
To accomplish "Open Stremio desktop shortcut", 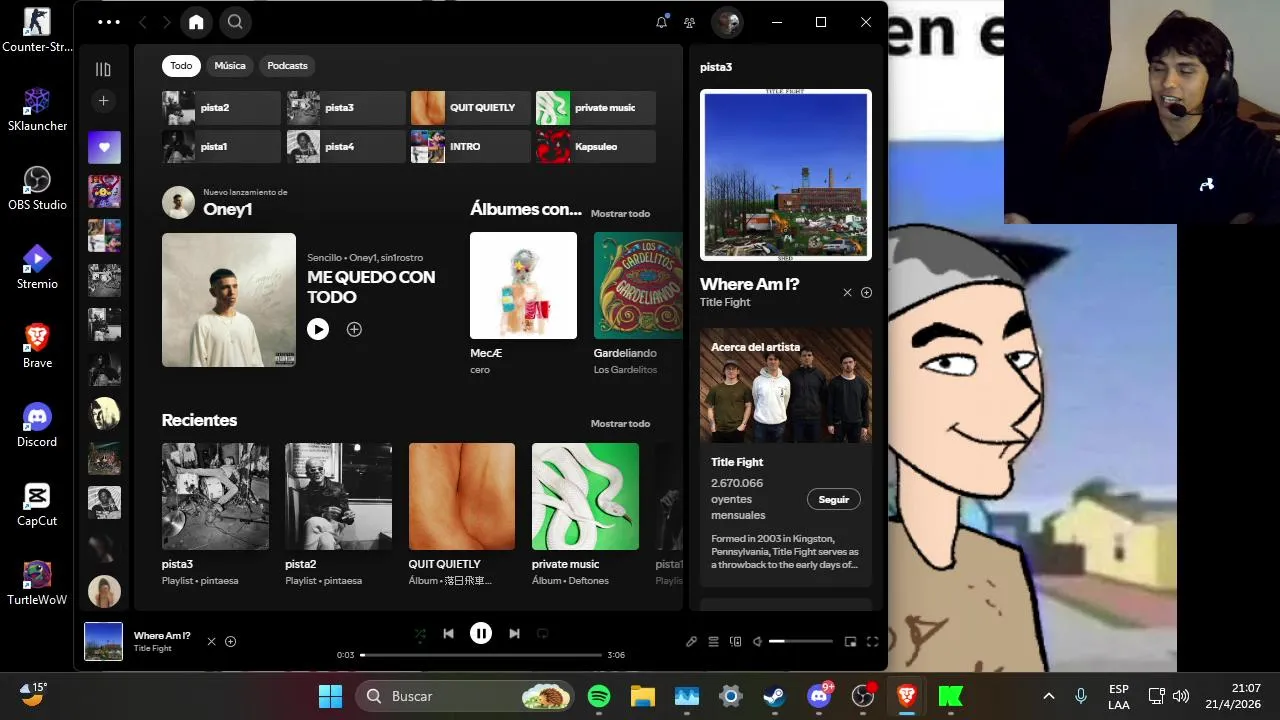I will (37, 267).
